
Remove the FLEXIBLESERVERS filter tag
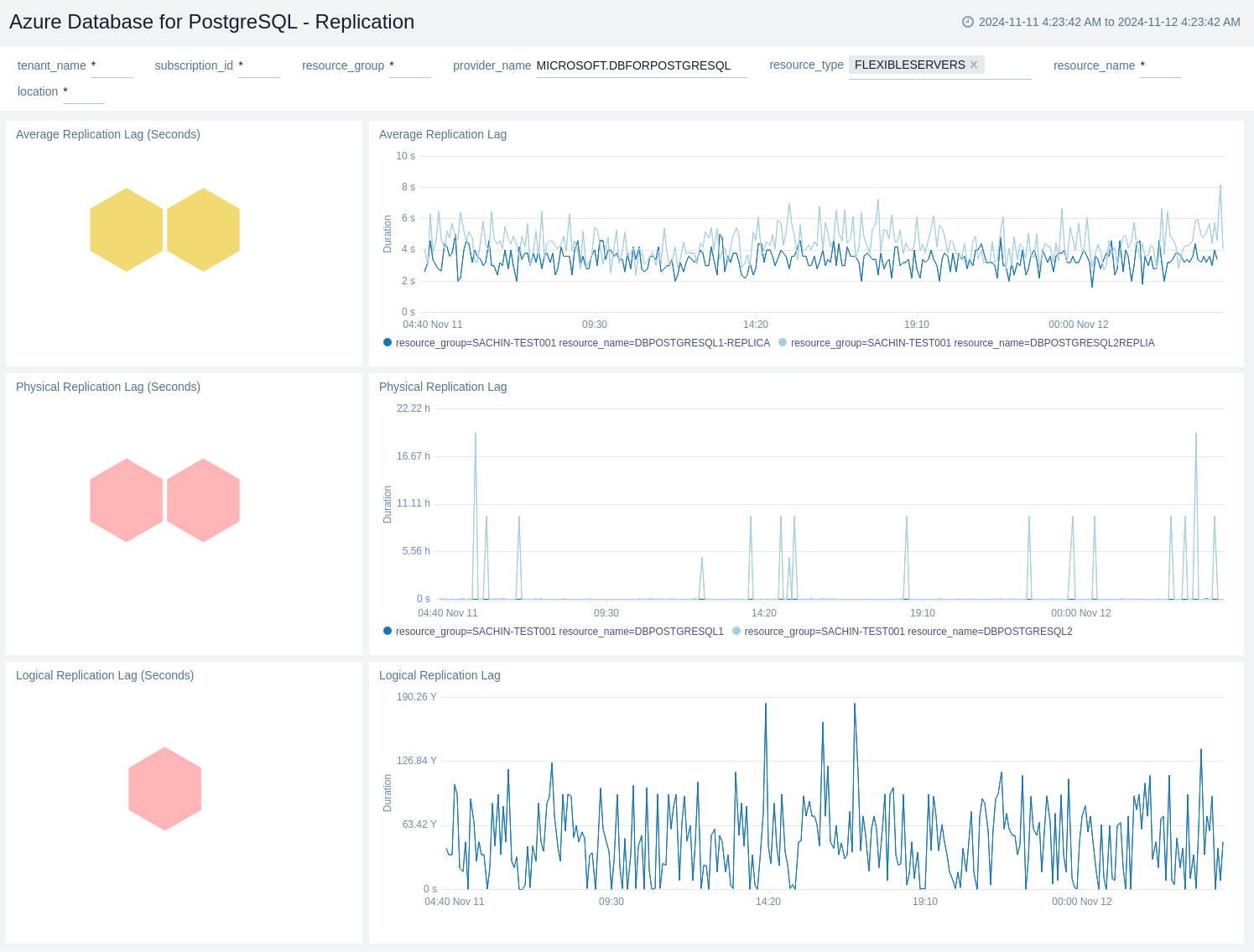tap(974, 65)
